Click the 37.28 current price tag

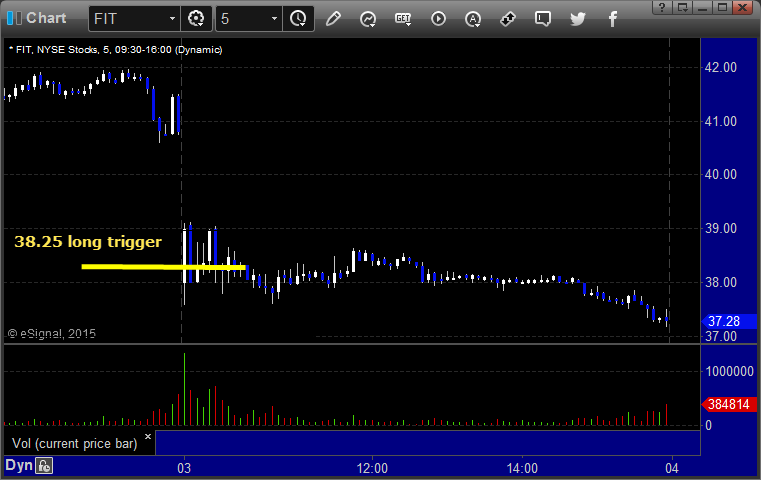(x=729, y=321)
